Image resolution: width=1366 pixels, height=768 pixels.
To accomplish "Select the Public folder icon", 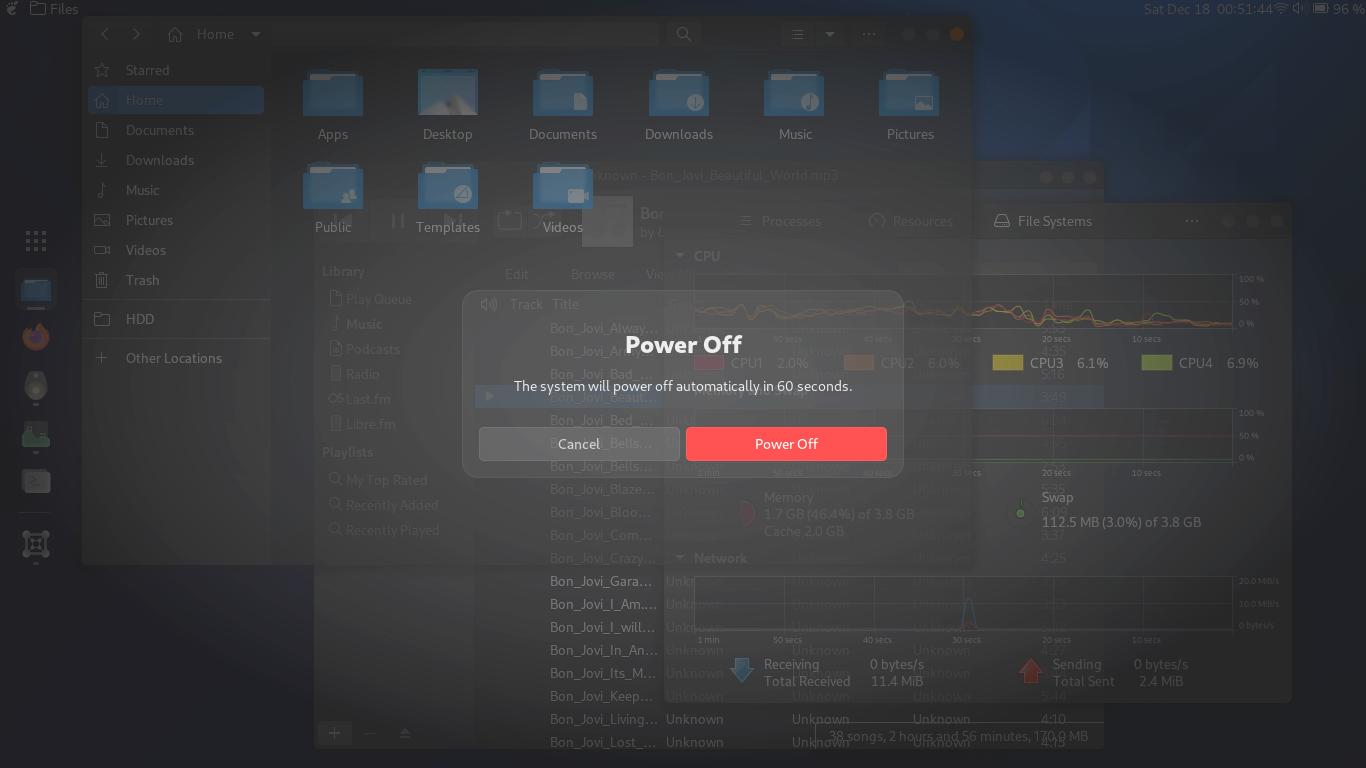I will [333, 188].
